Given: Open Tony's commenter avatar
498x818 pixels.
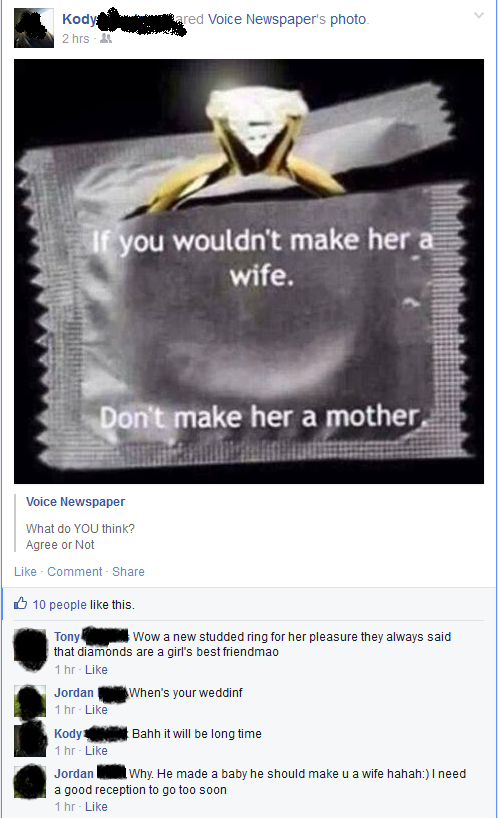Looking at the screenshot, I should point(30,649).
